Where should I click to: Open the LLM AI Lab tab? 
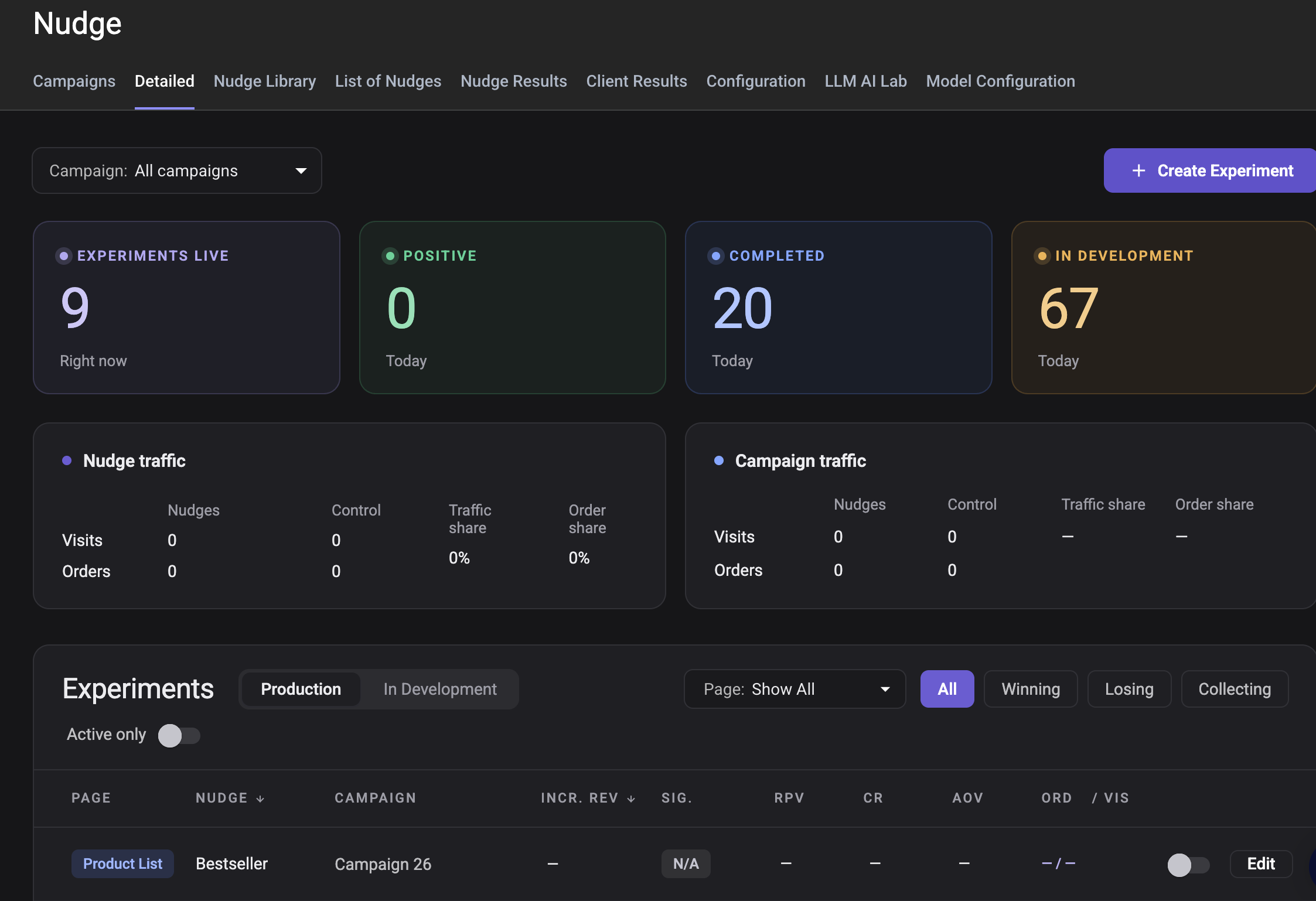(x=865, y=81)
